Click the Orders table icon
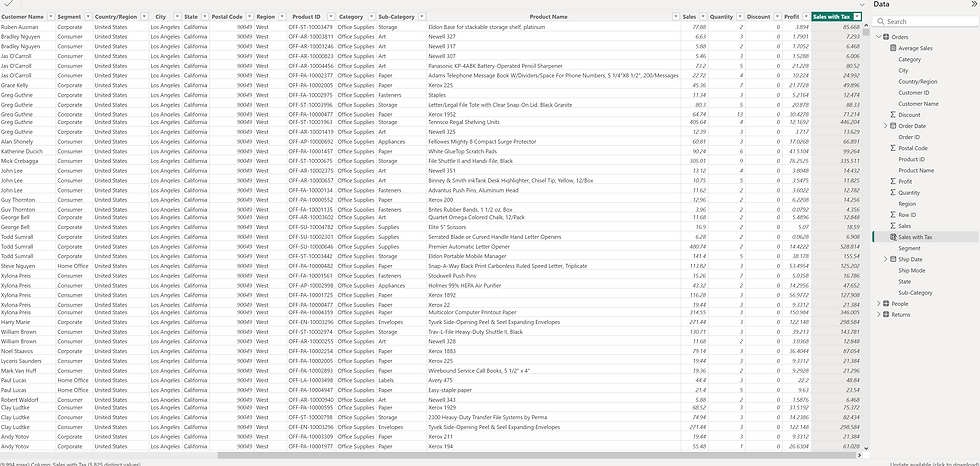The image size is (980, 466). click(886, 37)
